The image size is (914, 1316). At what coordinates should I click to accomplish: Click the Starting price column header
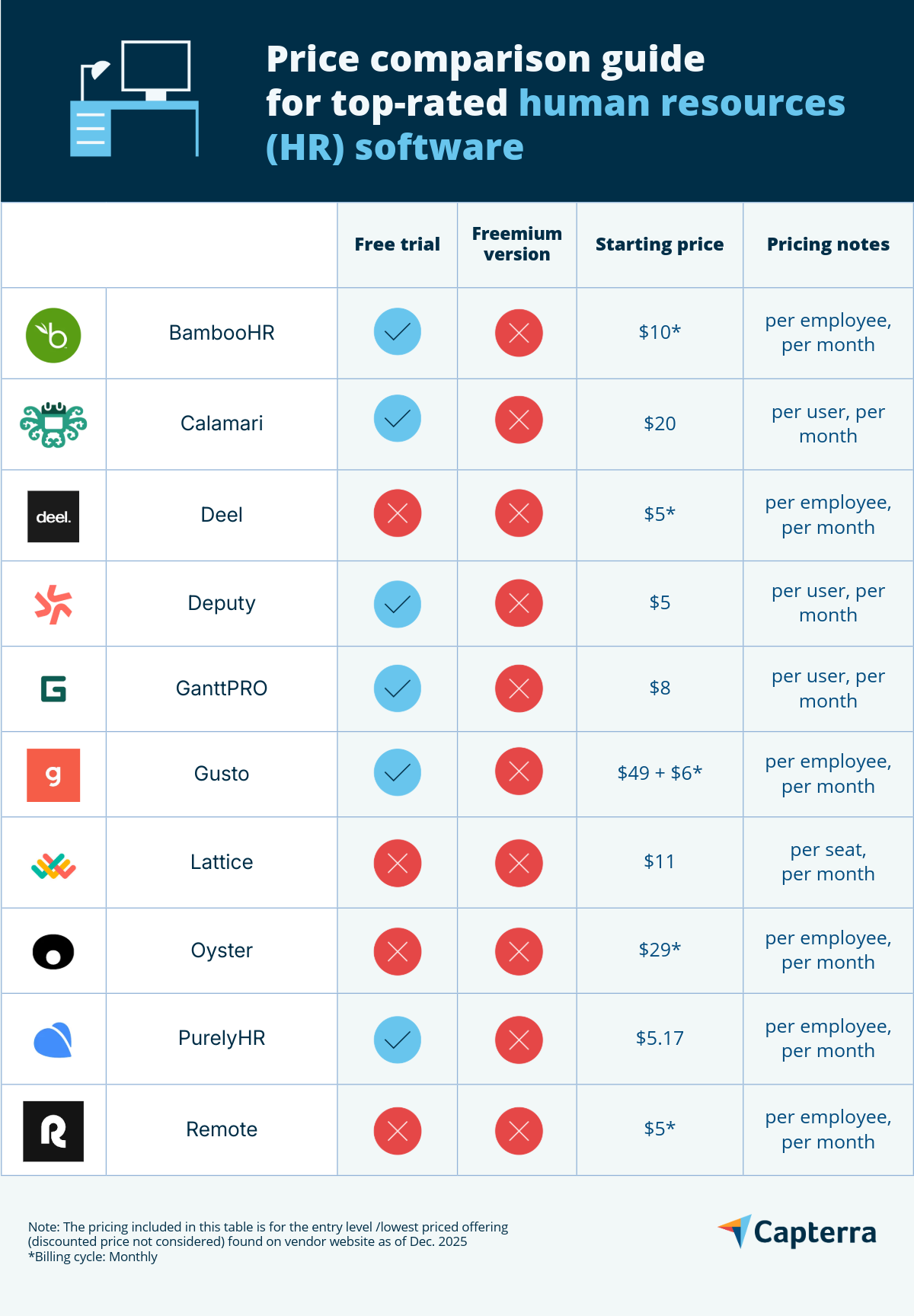[660, 244]
